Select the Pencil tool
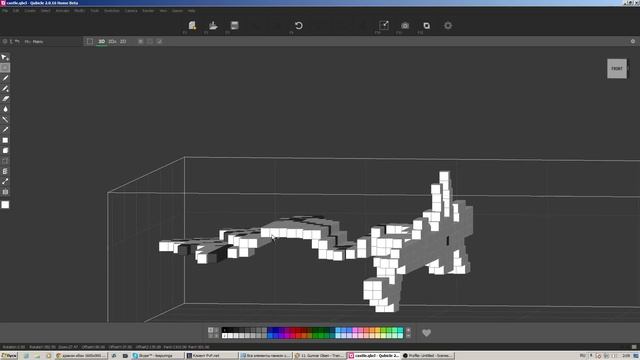Viewport: 640px width, 360px height. (x=5, y=78)
